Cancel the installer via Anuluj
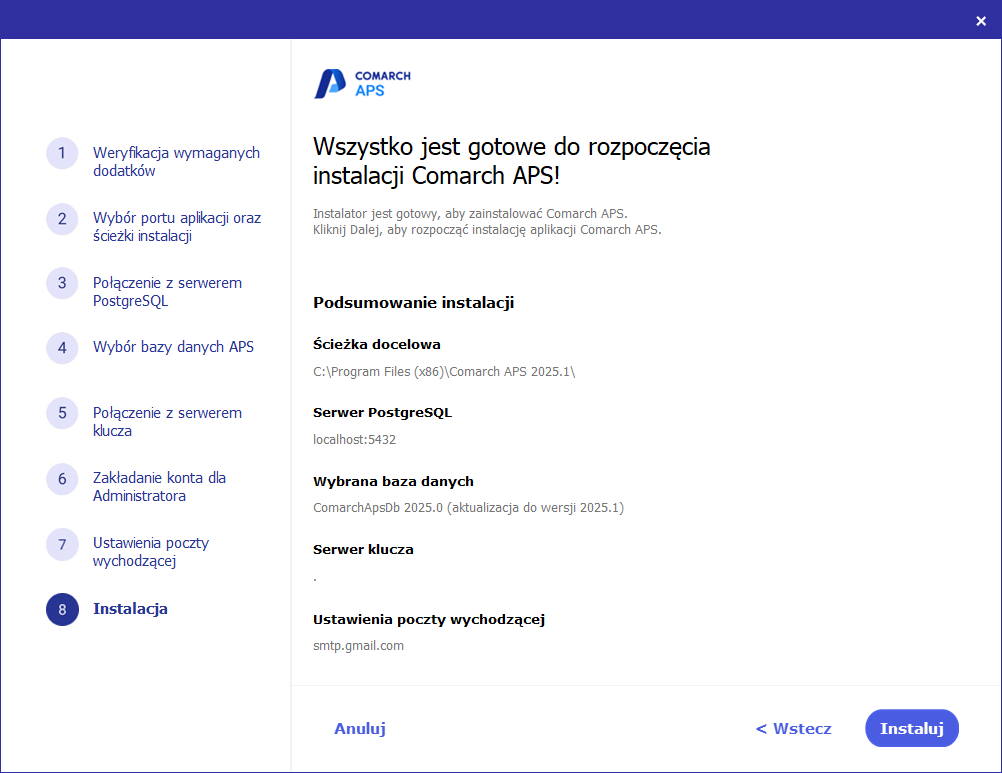 tap(359, 728)
